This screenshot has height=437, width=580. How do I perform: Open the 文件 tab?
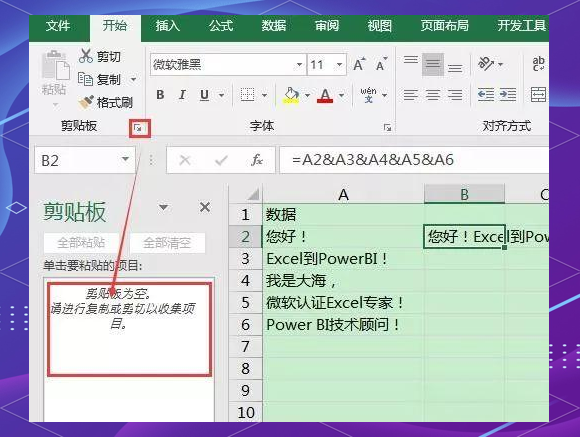point(58,26)
